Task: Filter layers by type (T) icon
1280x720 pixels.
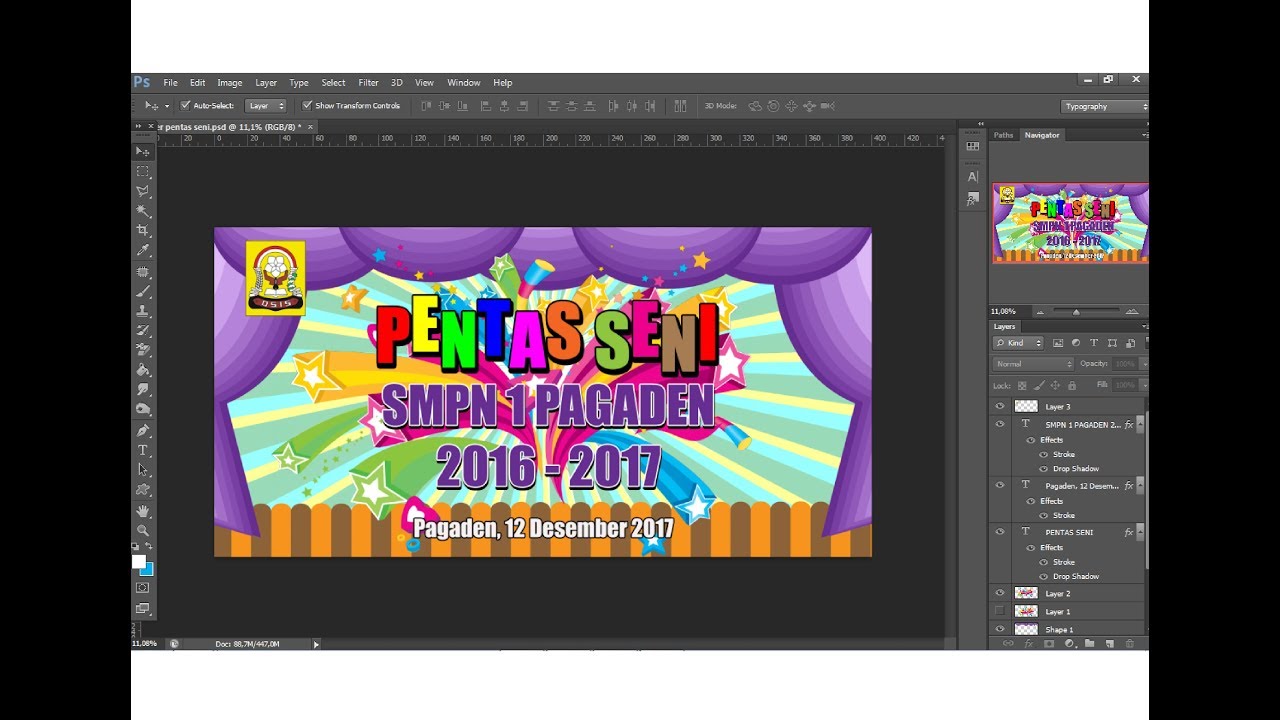Action: point(1094,343)
